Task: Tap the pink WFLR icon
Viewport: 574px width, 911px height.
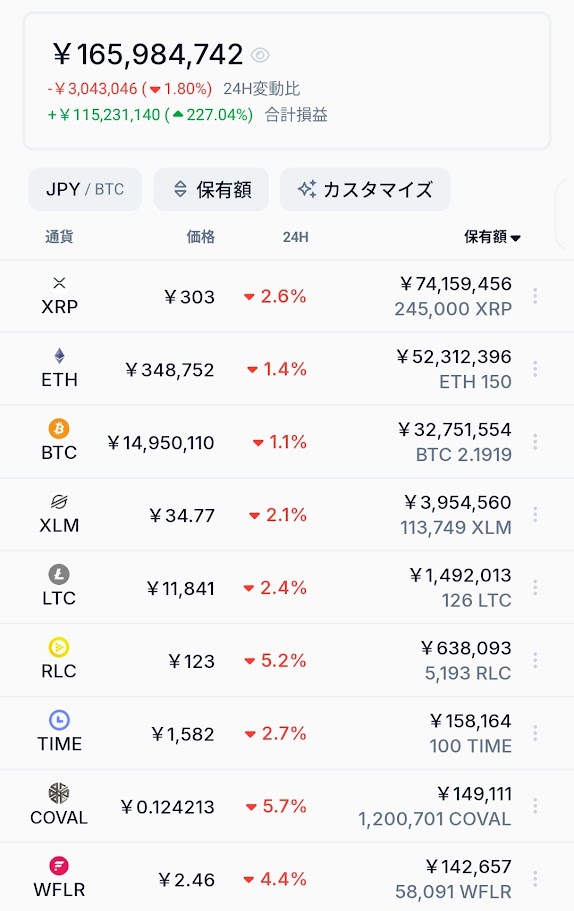Action: coord(59,866)
